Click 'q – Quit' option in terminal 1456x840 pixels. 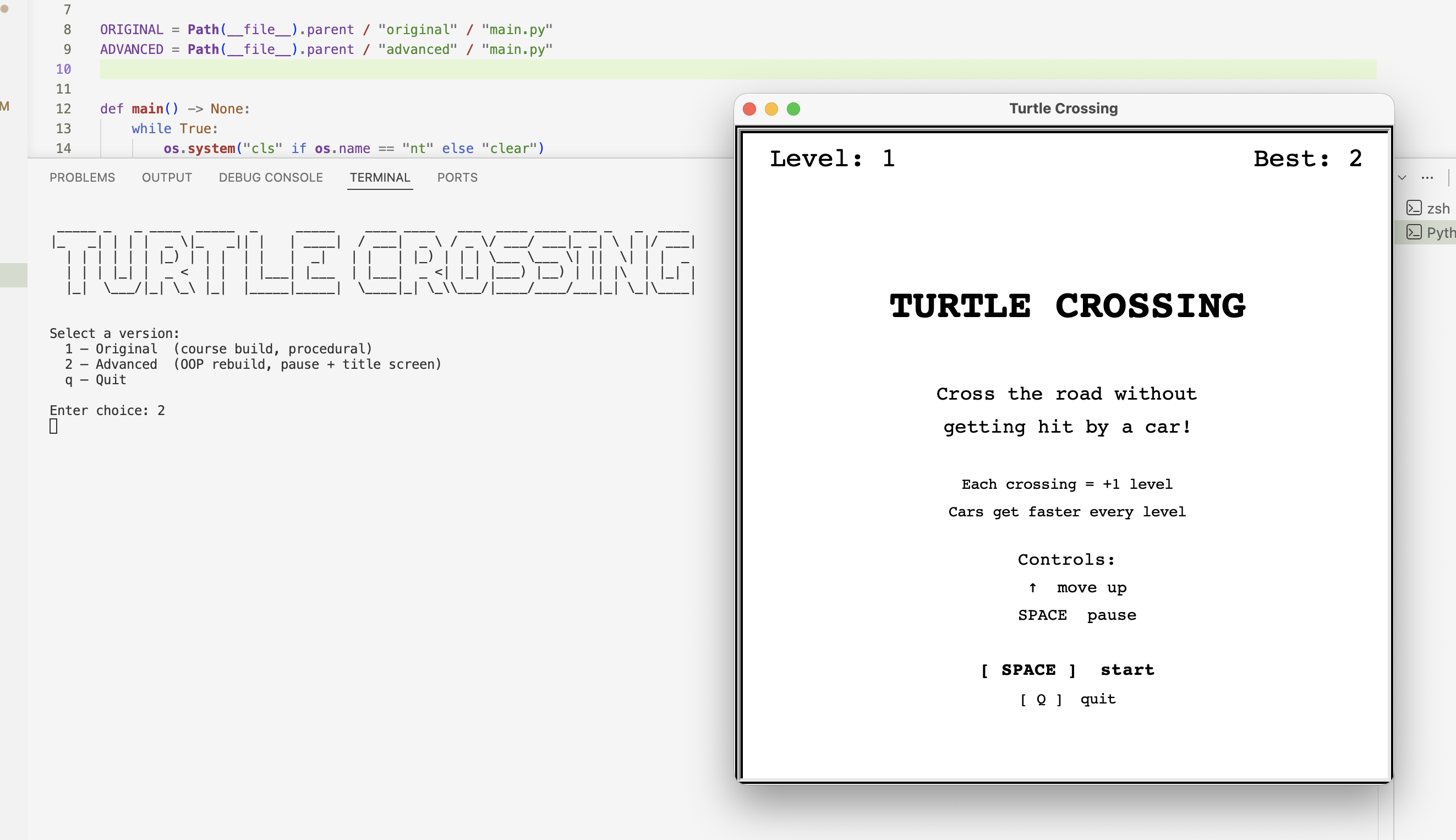95,380
